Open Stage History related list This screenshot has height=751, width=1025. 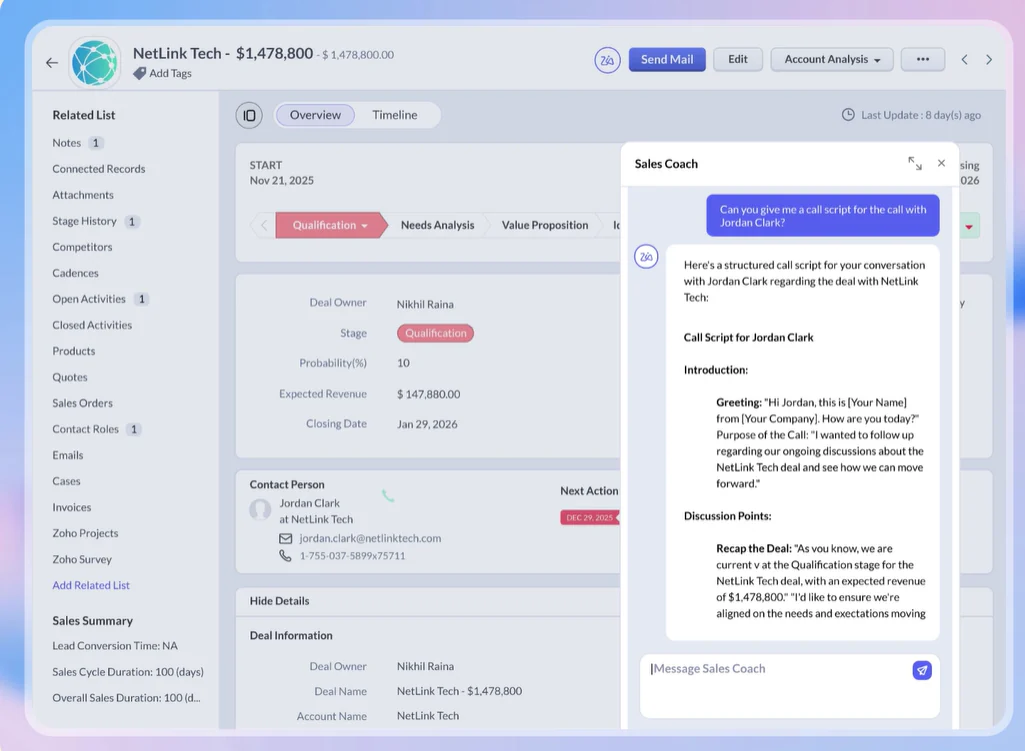point(84,221)
